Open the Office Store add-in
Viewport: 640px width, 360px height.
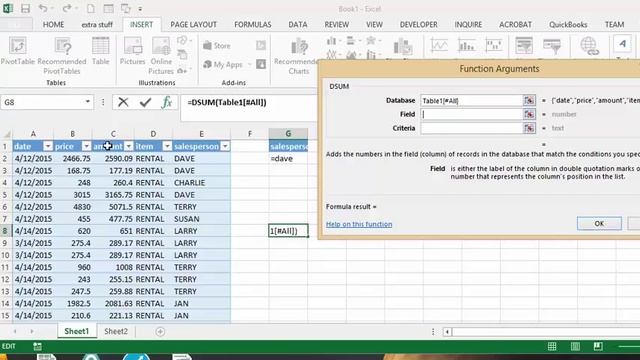point(217,46)
